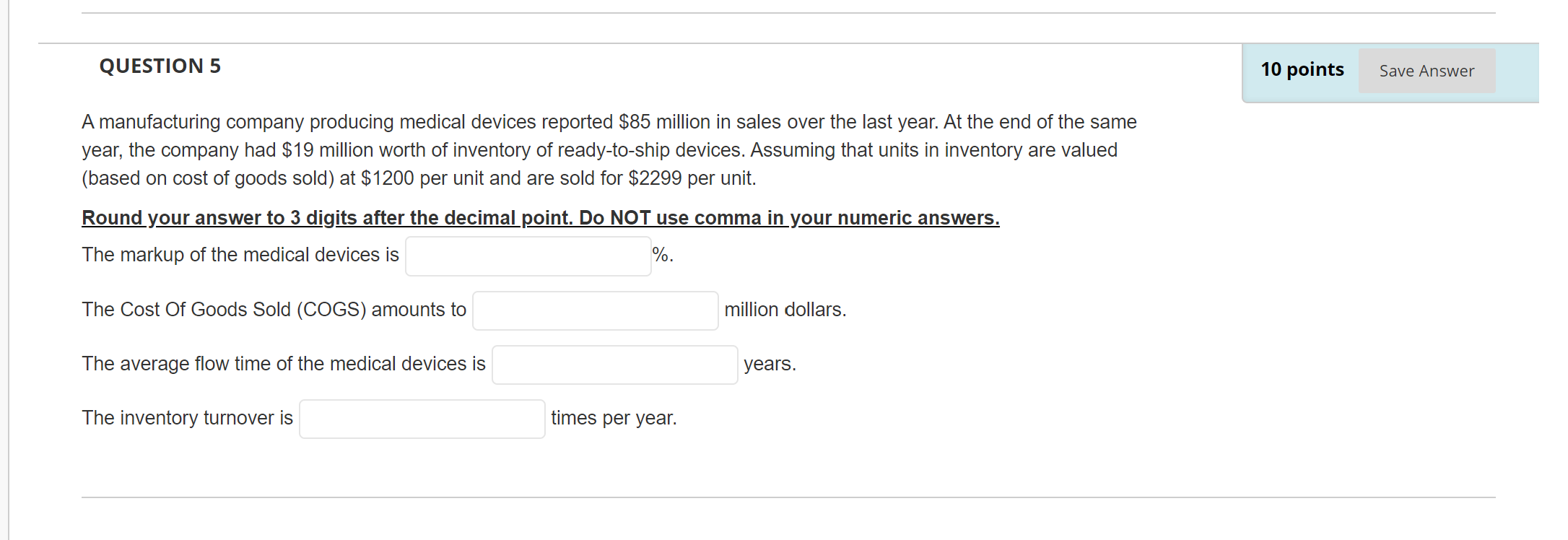Click the question description paragraph
The image size is (1568, 540).
click(609, 149)
